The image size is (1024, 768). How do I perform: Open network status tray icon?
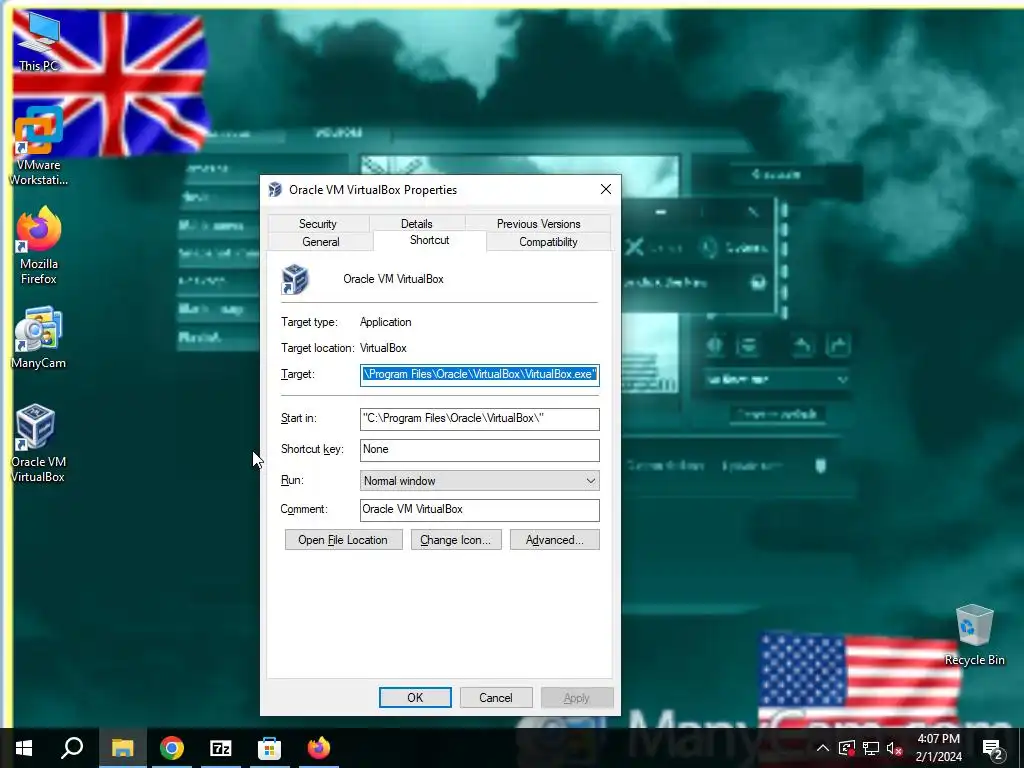871,748
